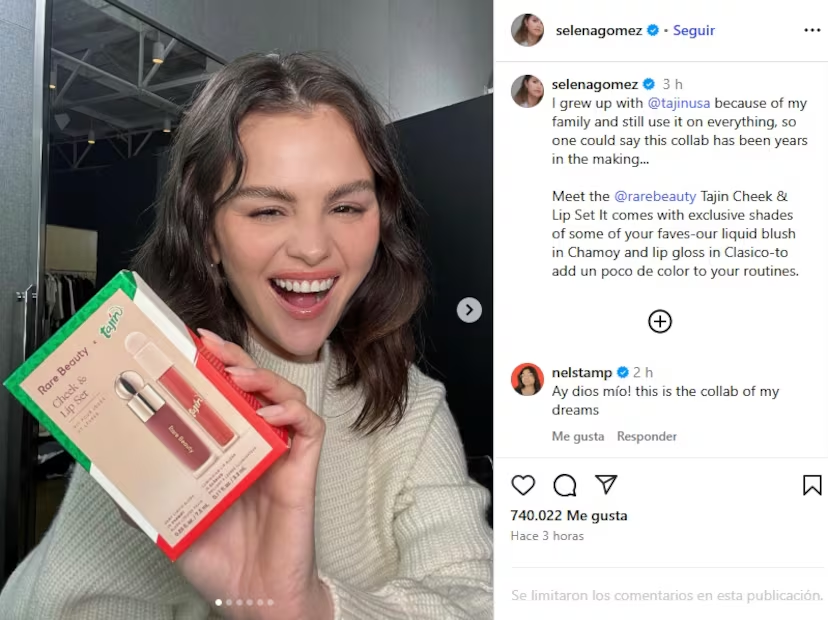828x620 pixels.
Task: Click selenagomez header profile avatar
Action: [x=527, y=30]
